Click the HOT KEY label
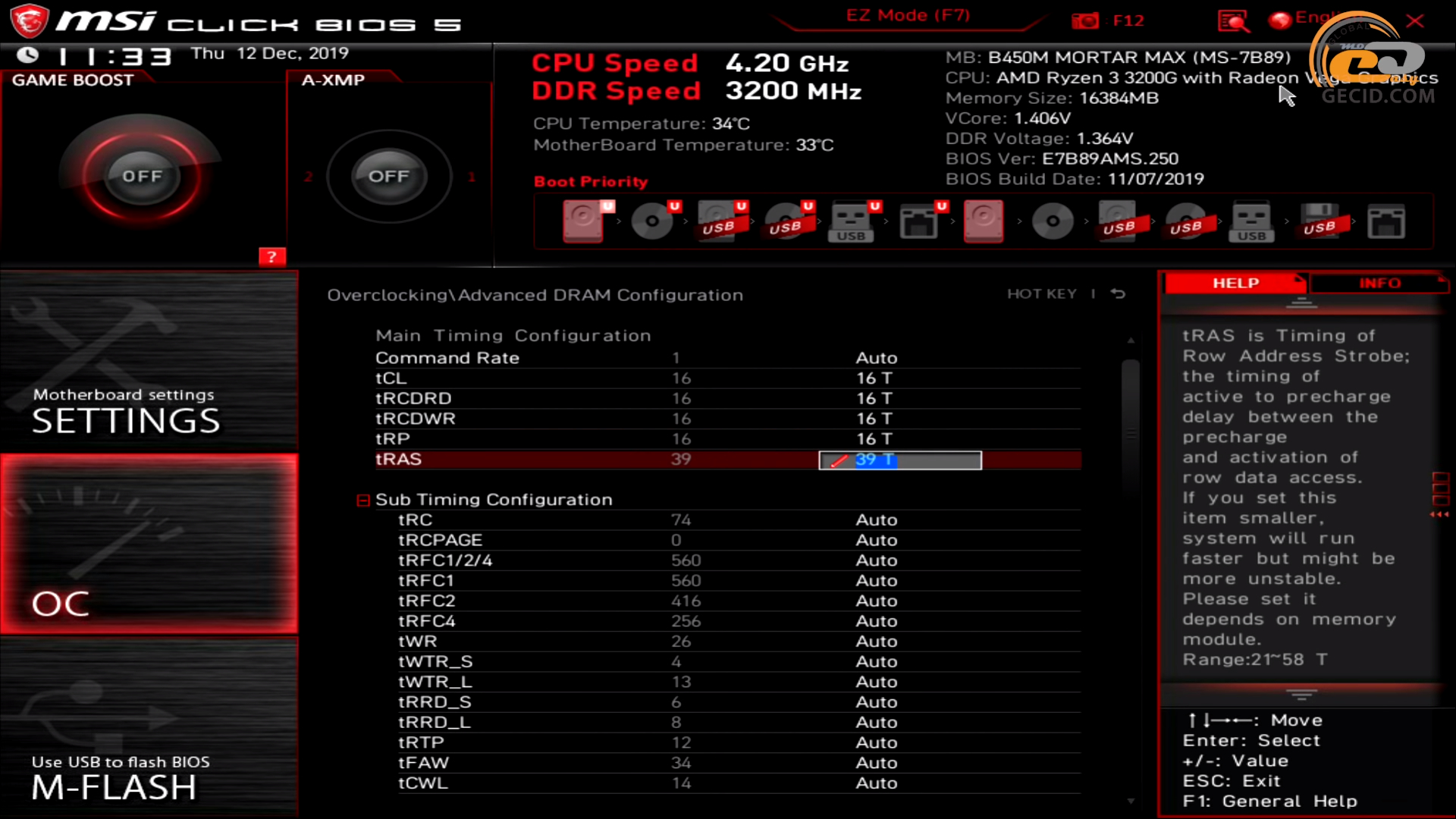 point(1041,294)
